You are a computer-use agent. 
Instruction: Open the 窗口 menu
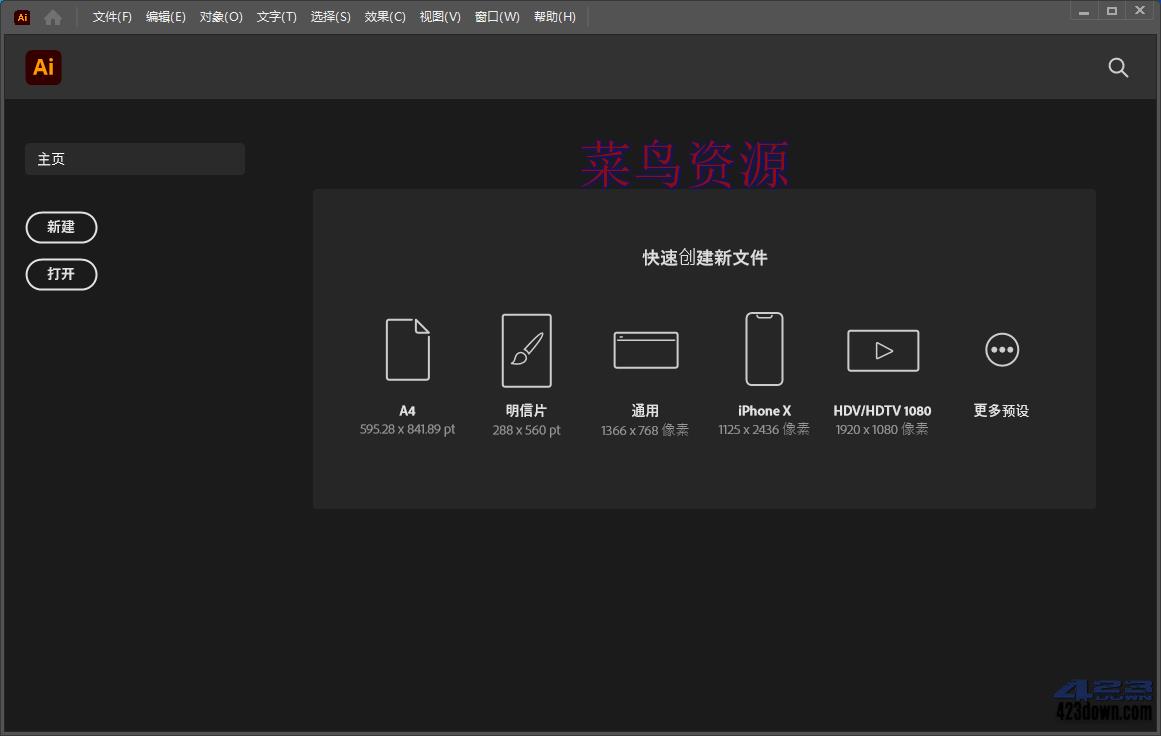click(497, 16)
